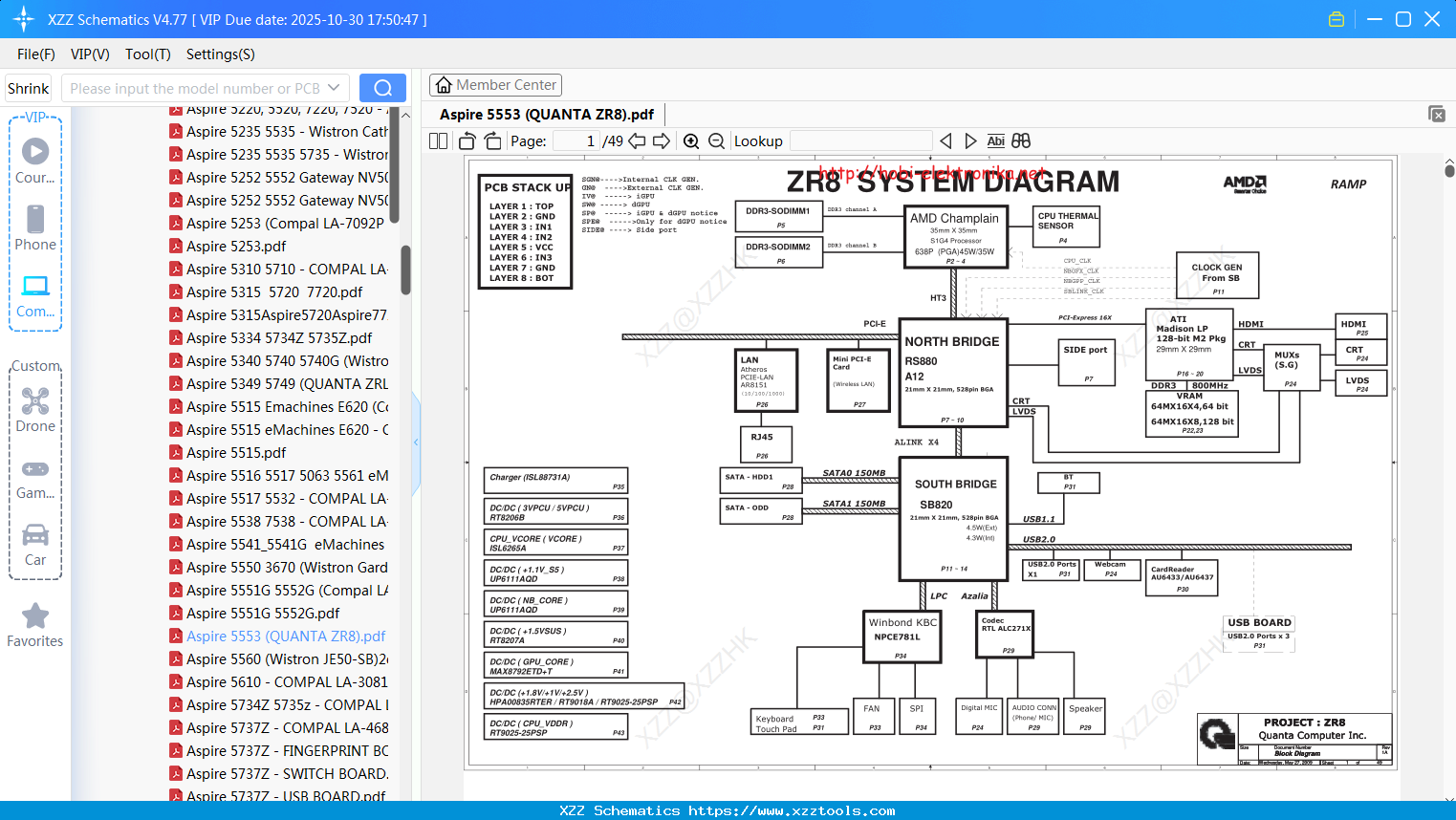Go to the next page arrow
This screenshot has height=820, width=1456.
pyautogui.click(x=662, y=140)
